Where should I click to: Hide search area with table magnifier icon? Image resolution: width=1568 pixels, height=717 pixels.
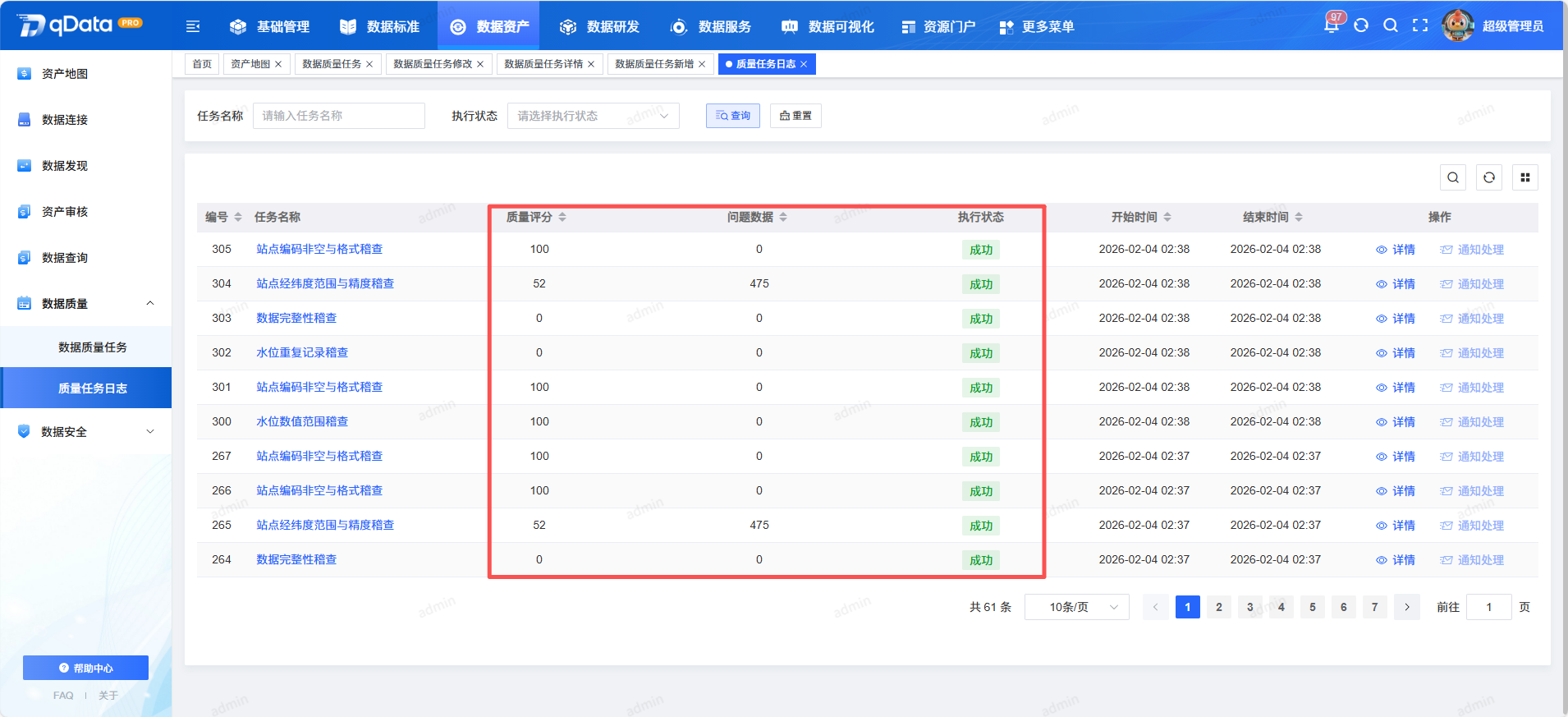(x=1453, y=177)
